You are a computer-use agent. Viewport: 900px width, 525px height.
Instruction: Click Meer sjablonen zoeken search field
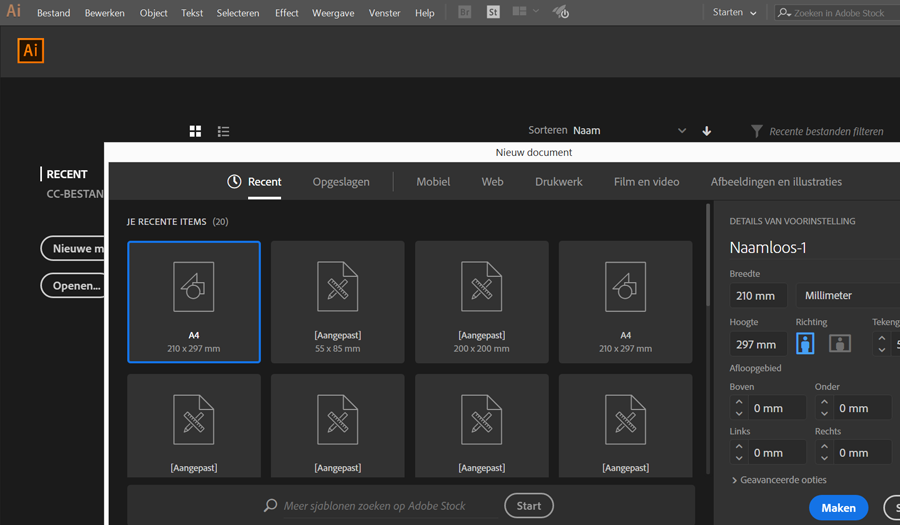[x=382, y=505]
